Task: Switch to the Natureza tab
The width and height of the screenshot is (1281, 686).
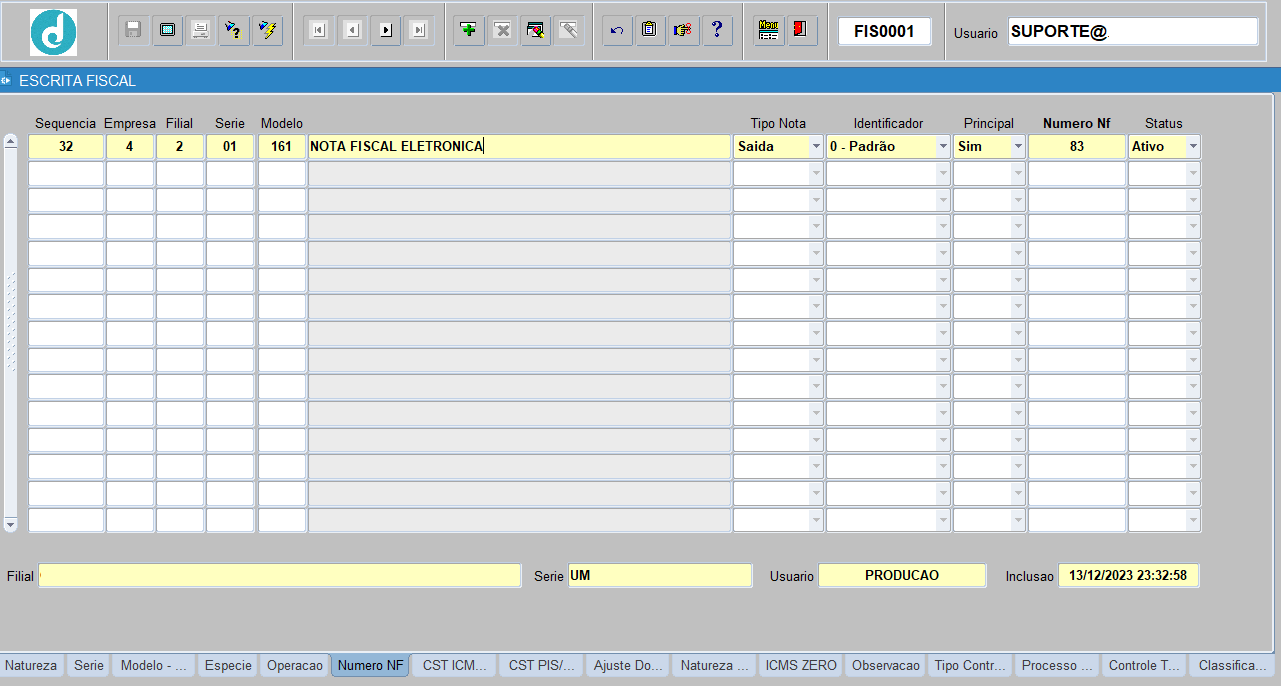Action: (32, 665)
